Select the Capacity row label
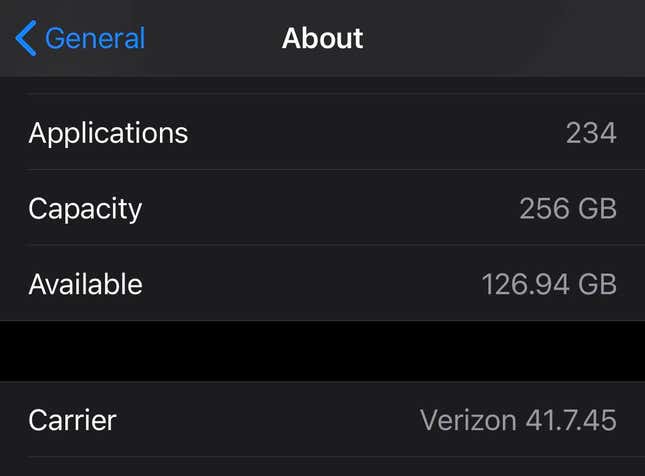The height and width of the screenshot is (476, 645). pyautogui.click(x=85, y=209)
